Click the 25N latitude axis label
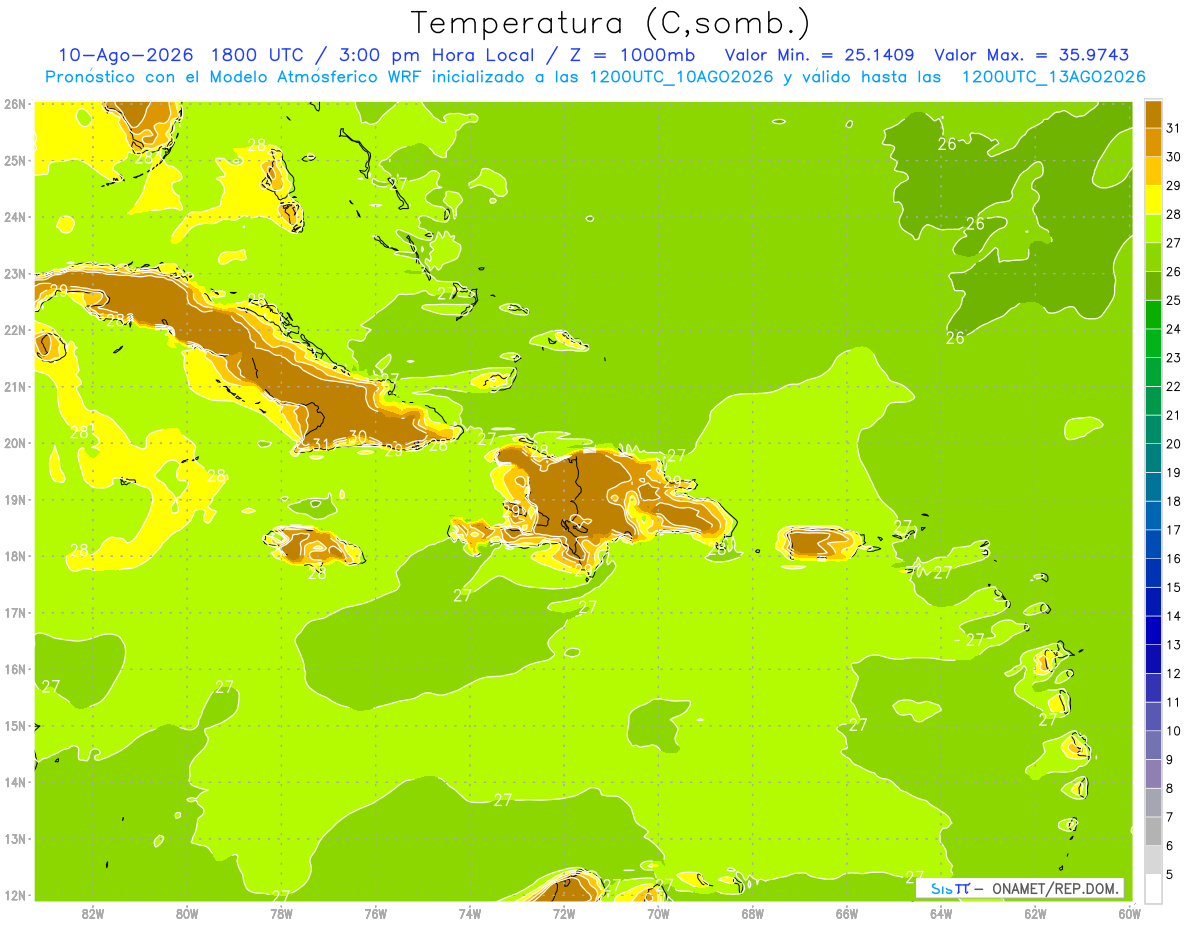Viewport: 1200px width, 927px height. (x=14, y=160)
